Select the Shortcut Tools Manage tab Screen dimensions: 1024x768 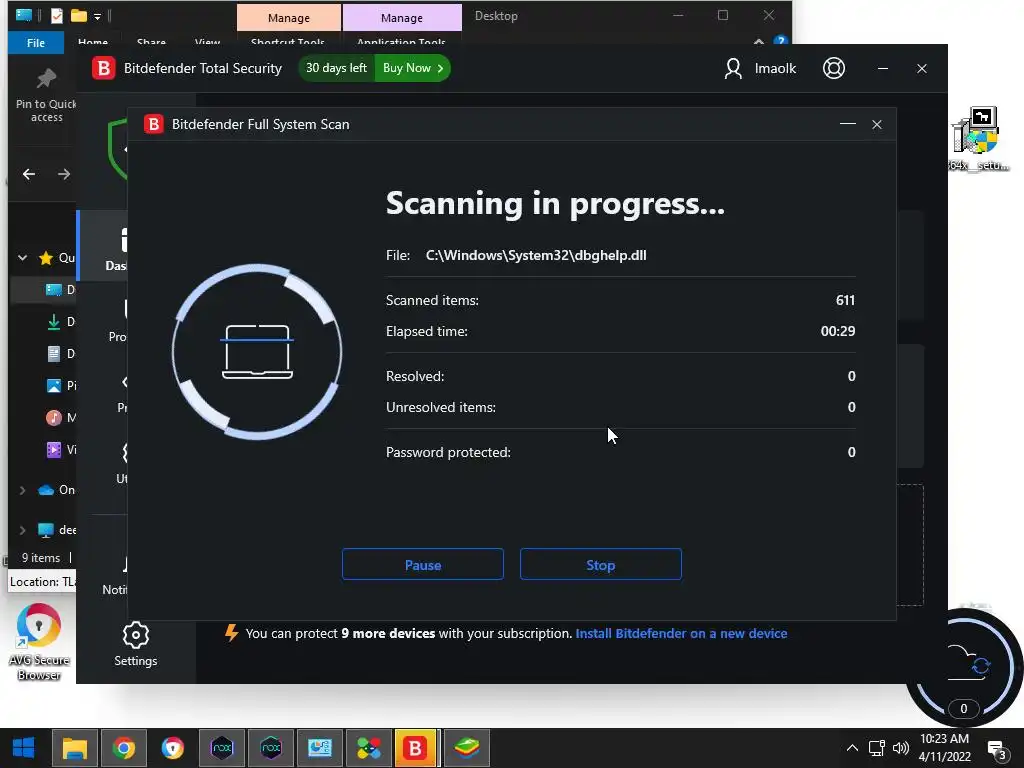point(289,18)
